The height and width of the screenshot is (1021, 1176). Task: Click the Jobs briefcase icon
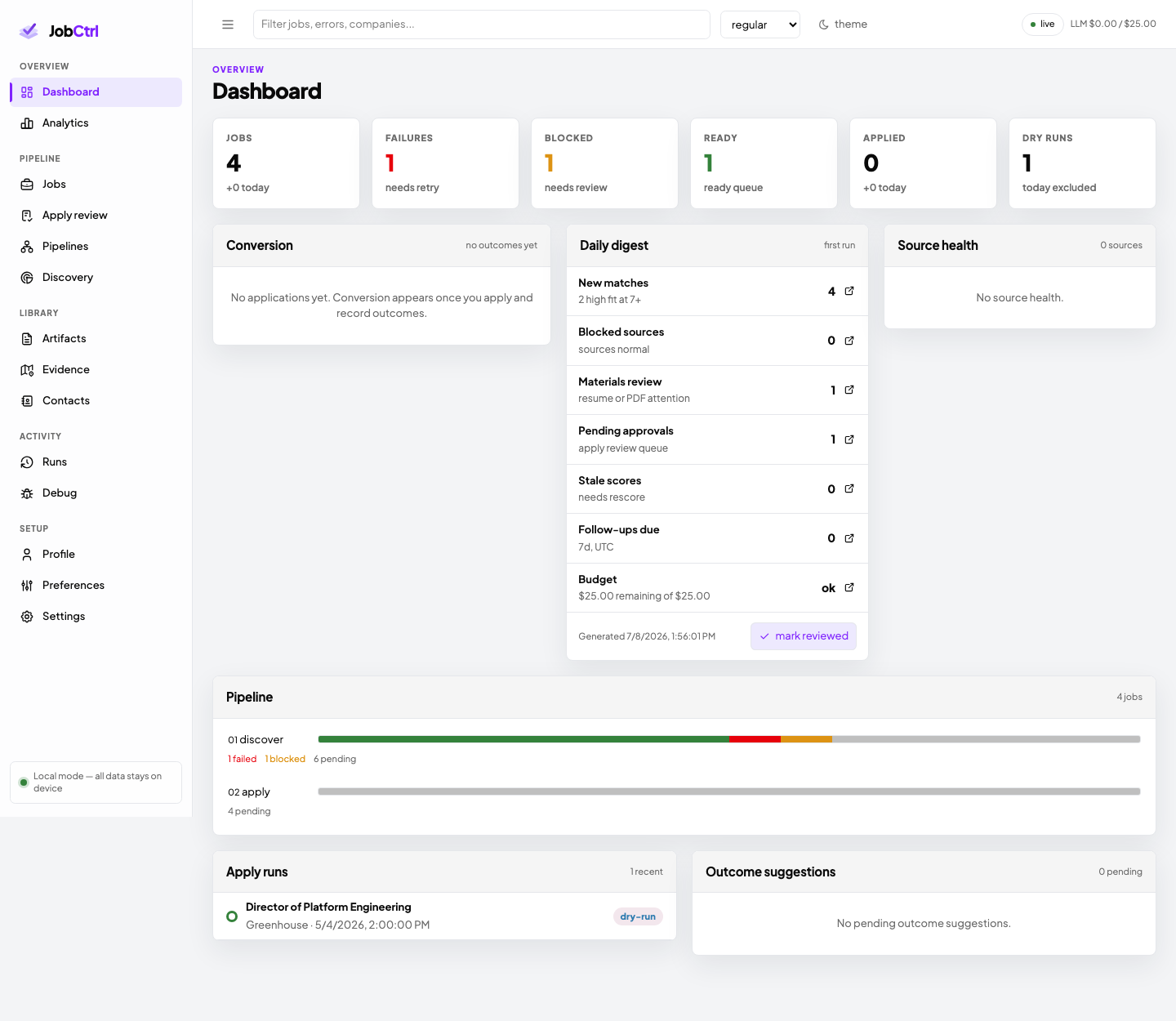click(x=27, y=185)
